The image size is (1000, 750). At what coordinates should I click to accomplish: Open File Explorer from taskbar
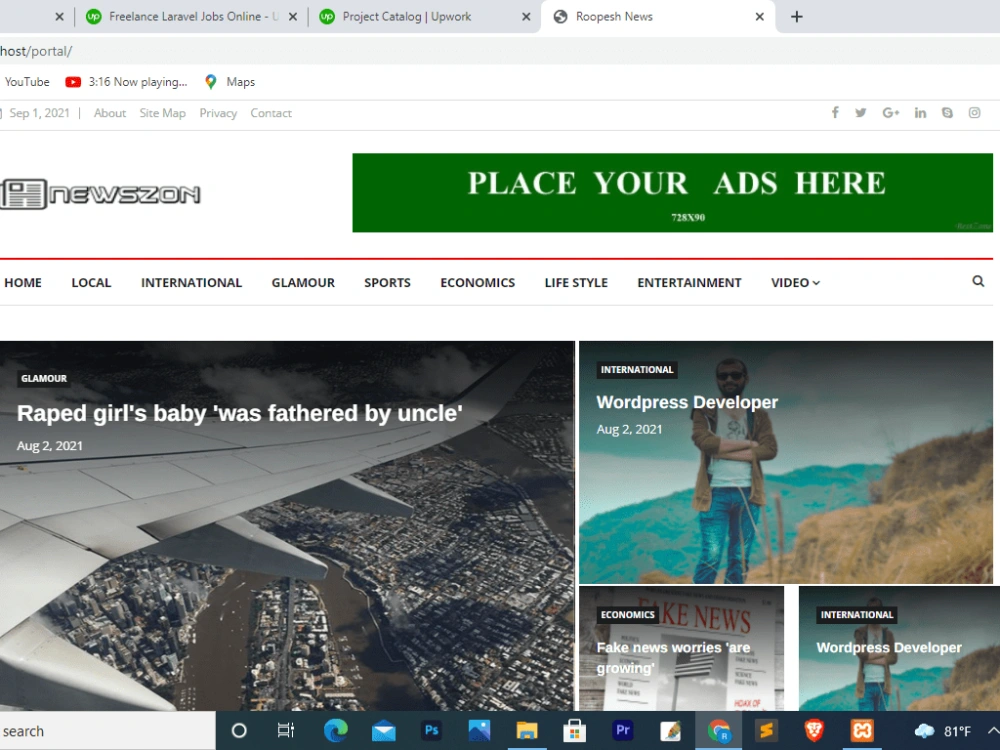pos(527,731)
